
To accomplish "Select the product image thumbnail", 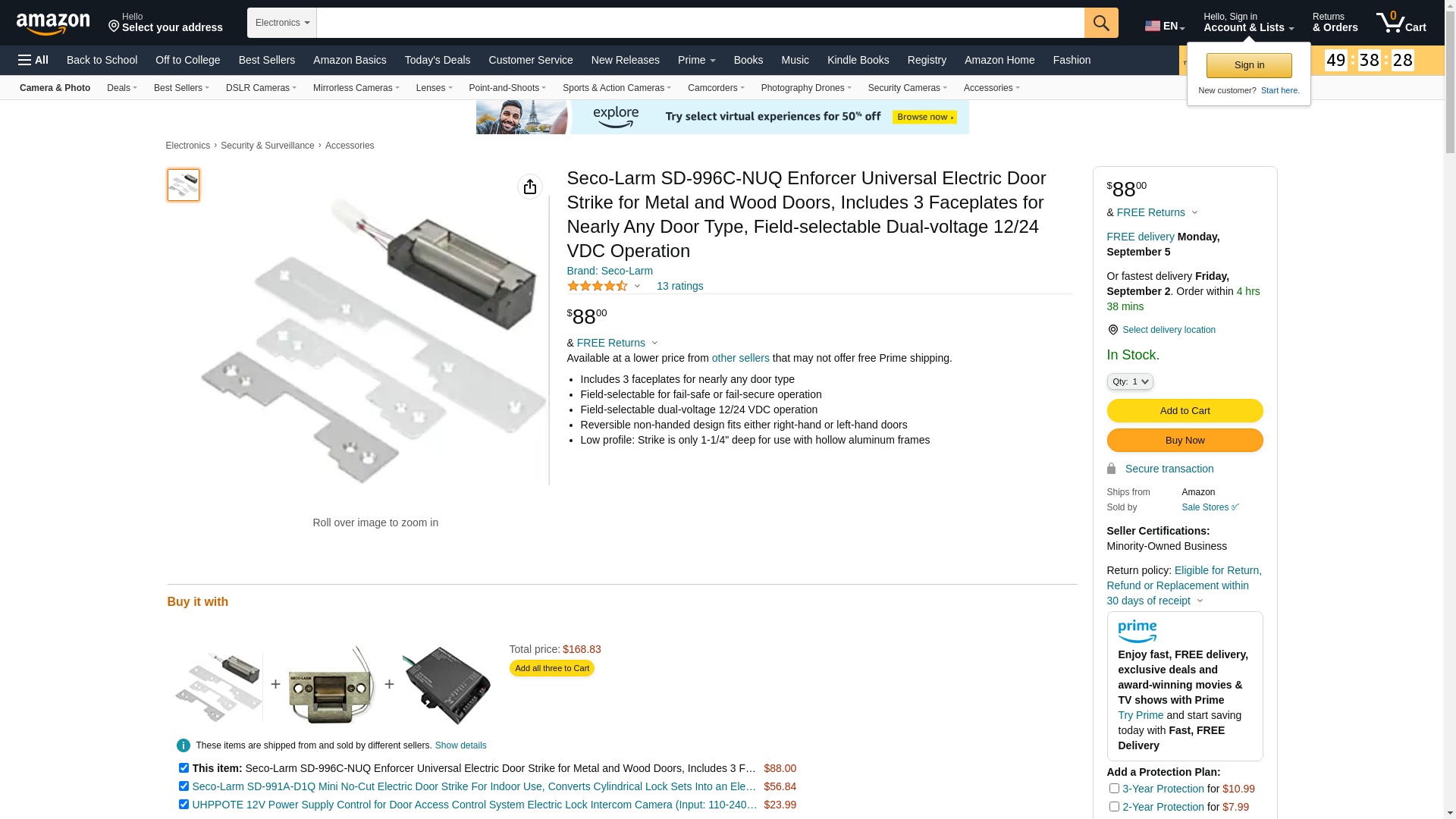I will pyautogui.click(x=184, y=185).
